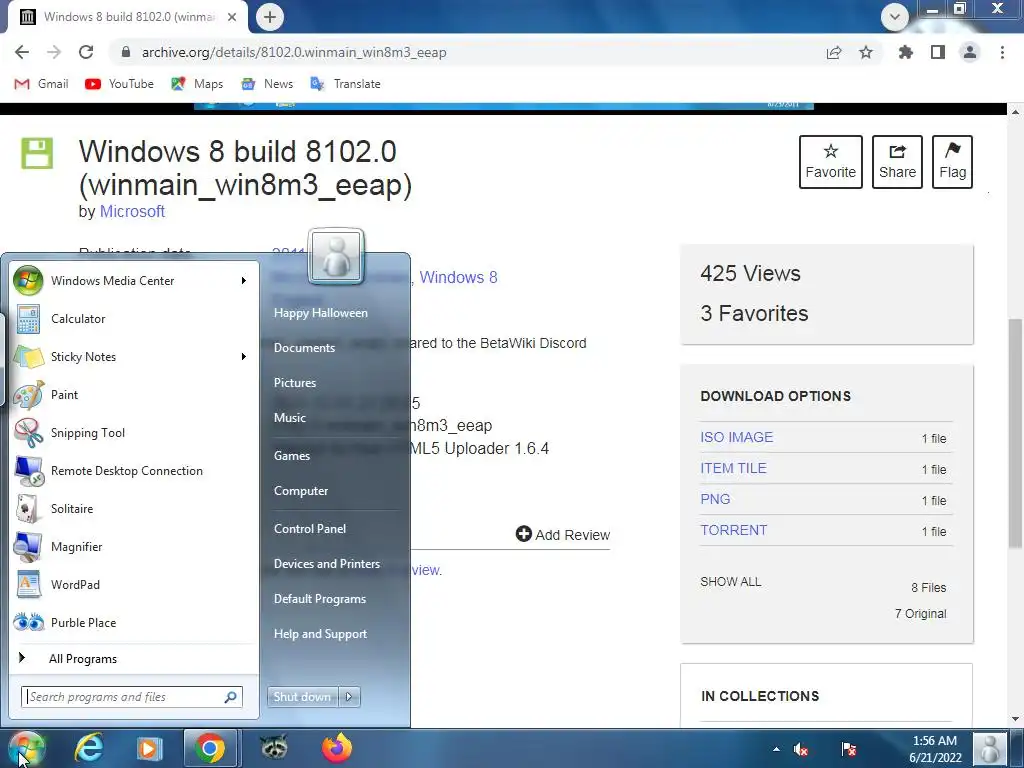Viewport: 1024px width, 768px height.
Task: Open Translate bookmark
Action: click(x=345, y=84)
